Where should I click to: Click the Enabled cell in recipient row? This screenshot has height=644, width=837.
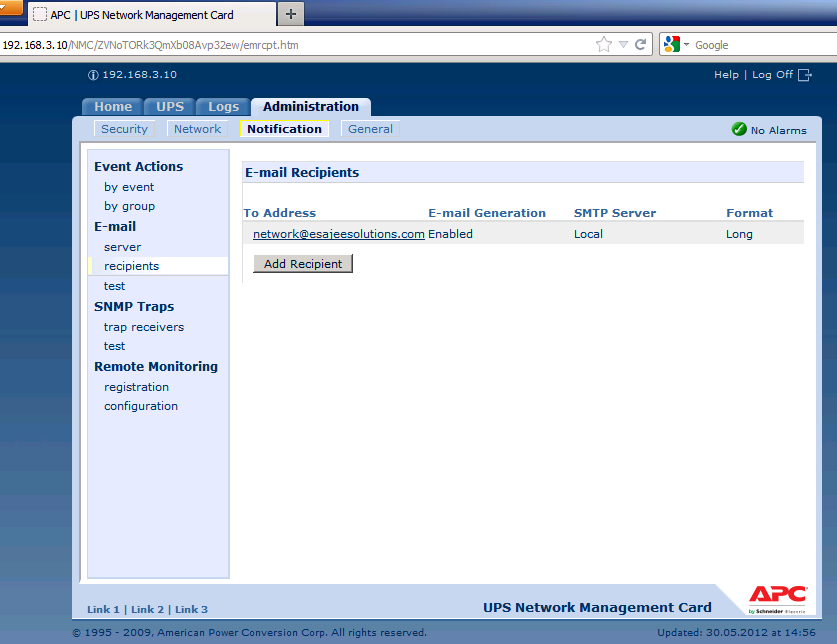click(x=450, y=234)
